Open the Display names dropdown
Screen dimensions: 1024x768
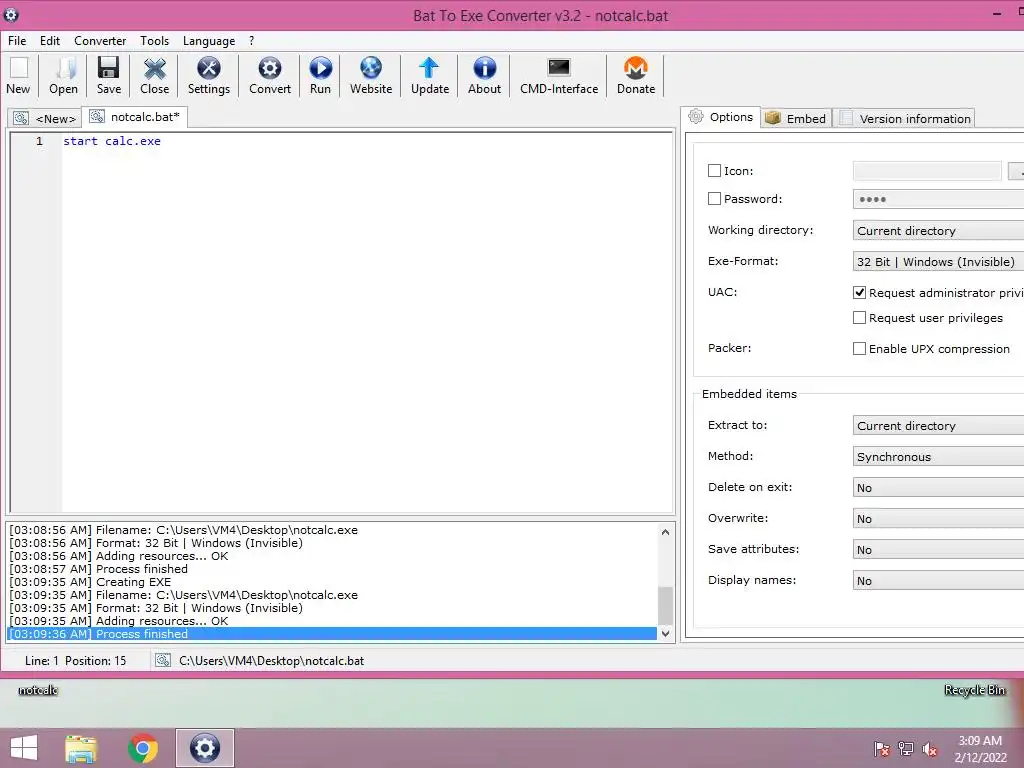tap(938, 581)
